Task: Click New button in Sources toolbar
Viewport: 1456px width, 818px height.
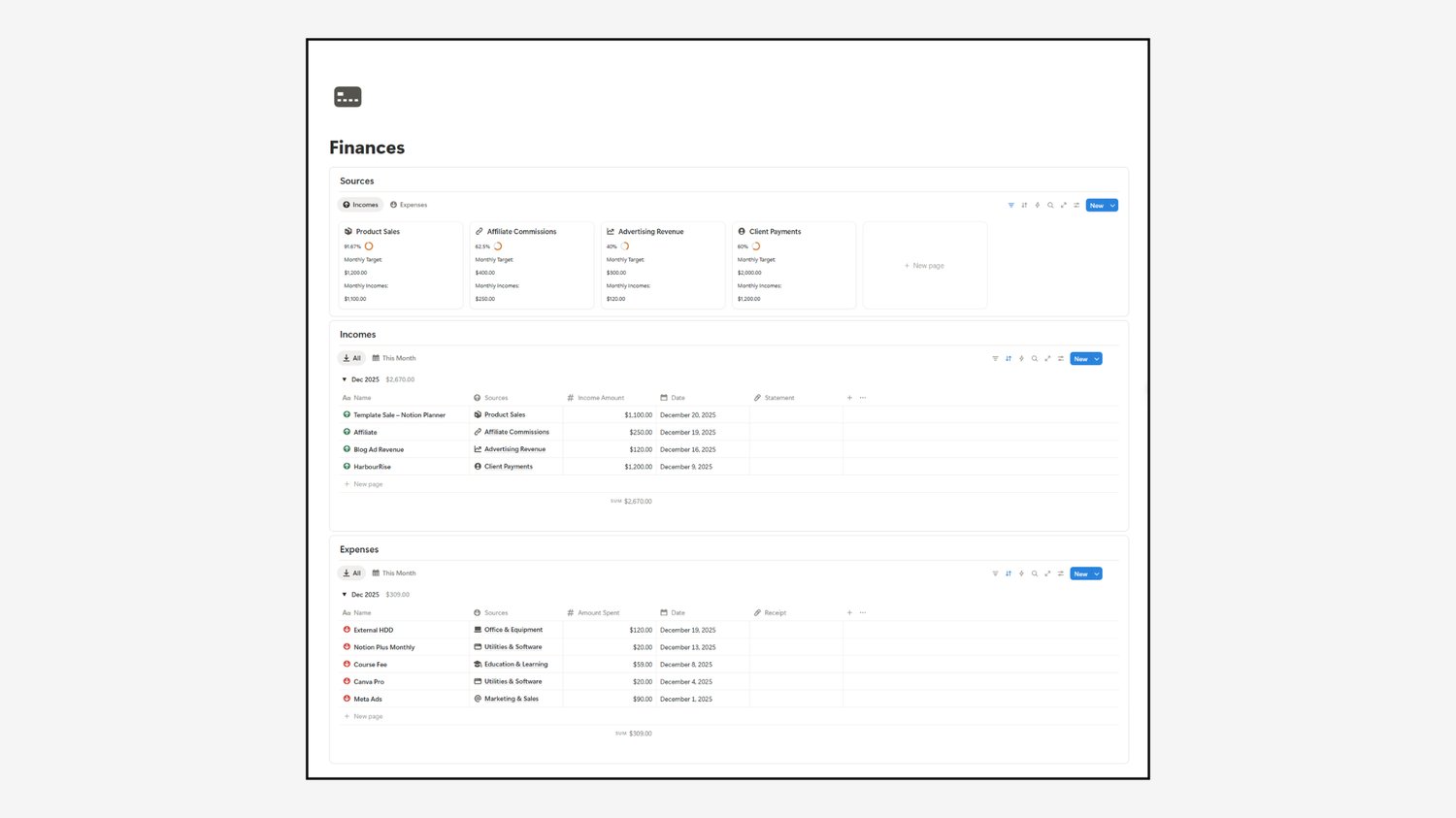Action: 1097,206
